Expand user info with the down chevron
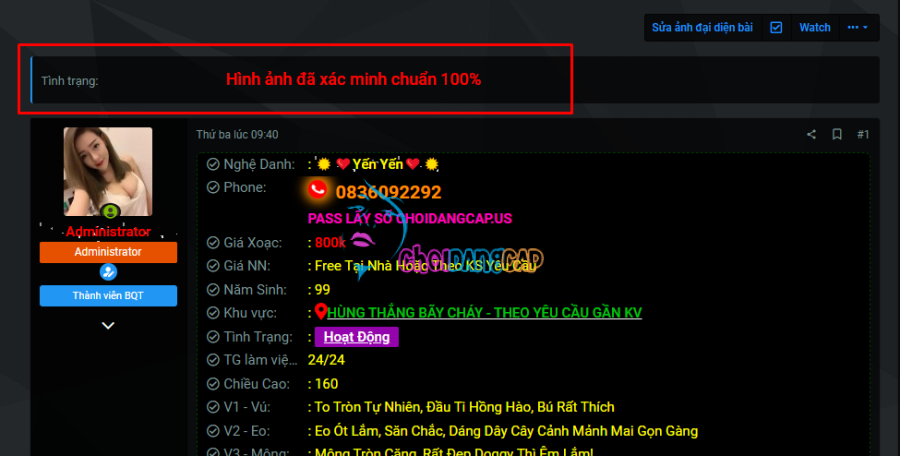The width and height of the screenshot is (900, 456). pyautogui.click(x=108, y=326)
